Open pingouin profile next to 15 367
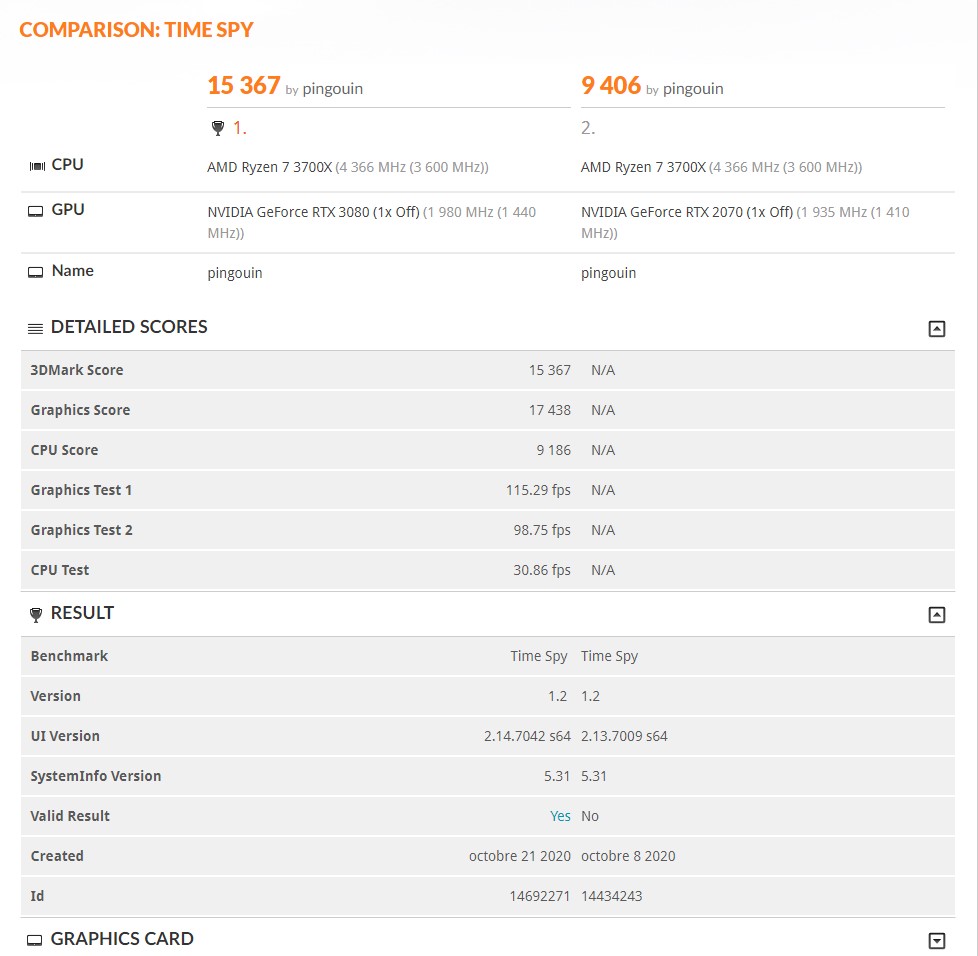978x956 pixels. 332,89
